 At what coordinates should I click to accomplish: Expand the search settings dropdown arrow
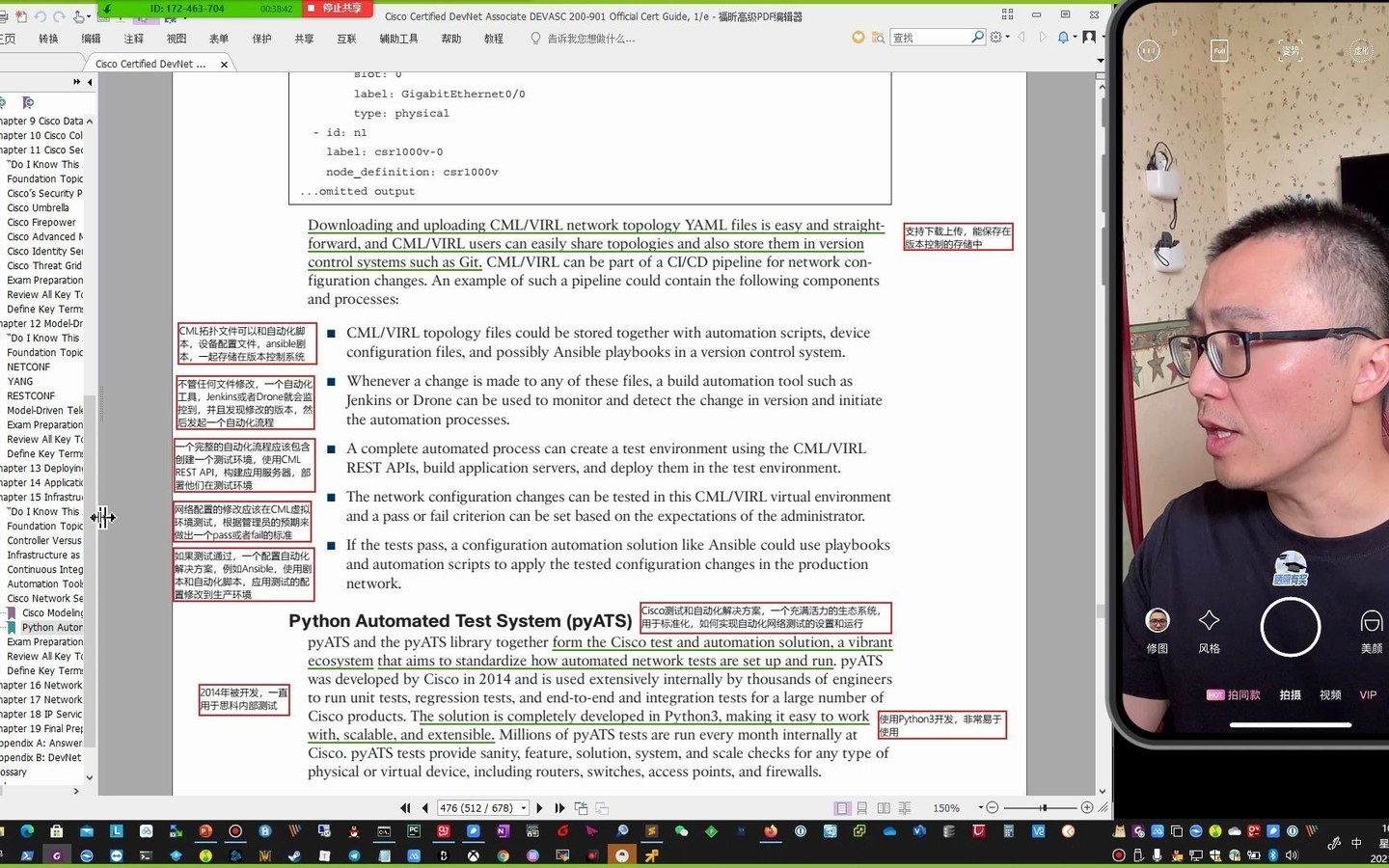click(x=1008, y=37)
